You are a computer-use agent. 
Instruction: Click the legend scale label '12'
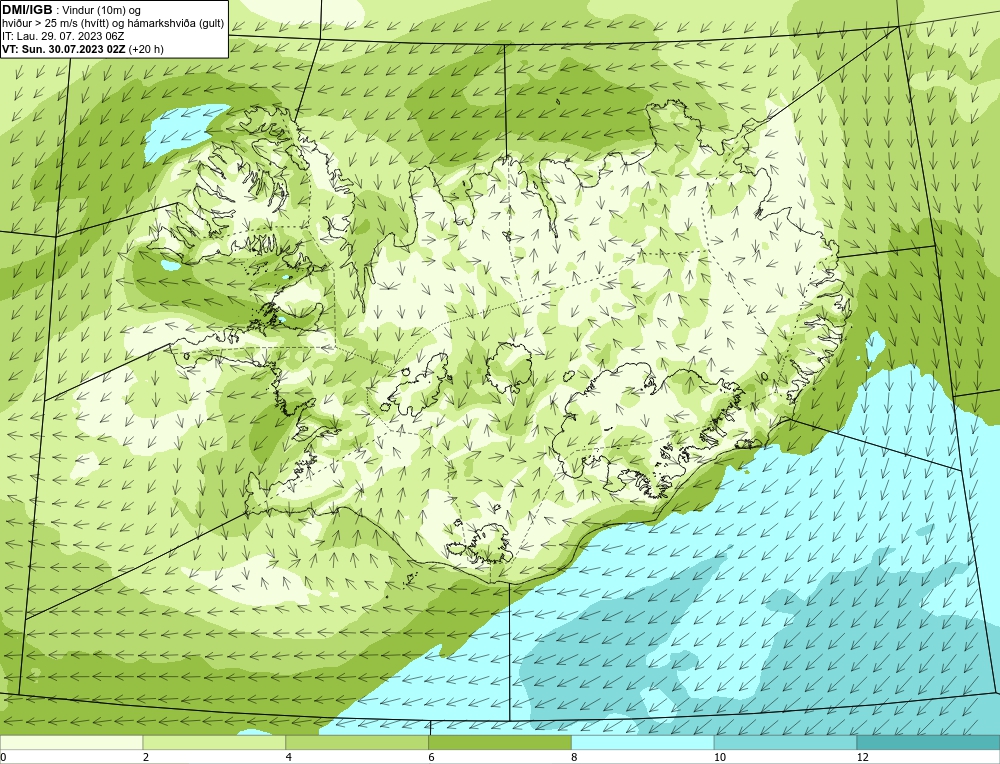[863, 758]
